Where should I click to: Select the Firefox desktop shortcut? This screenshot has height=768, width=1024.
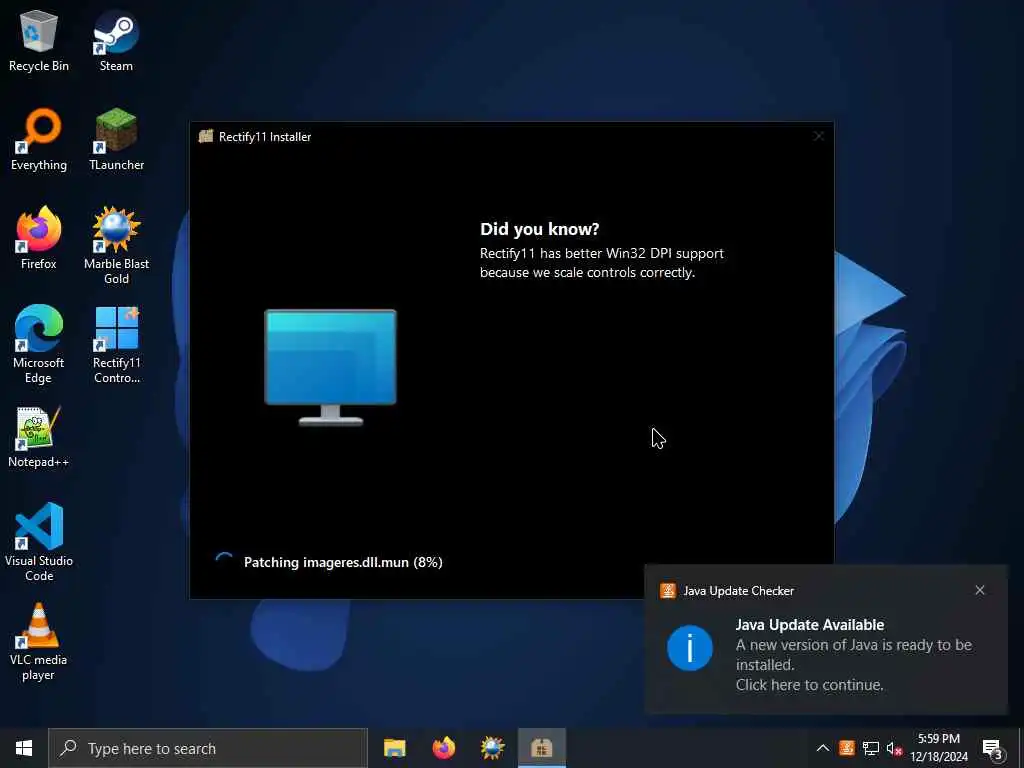tap(39, 238)
